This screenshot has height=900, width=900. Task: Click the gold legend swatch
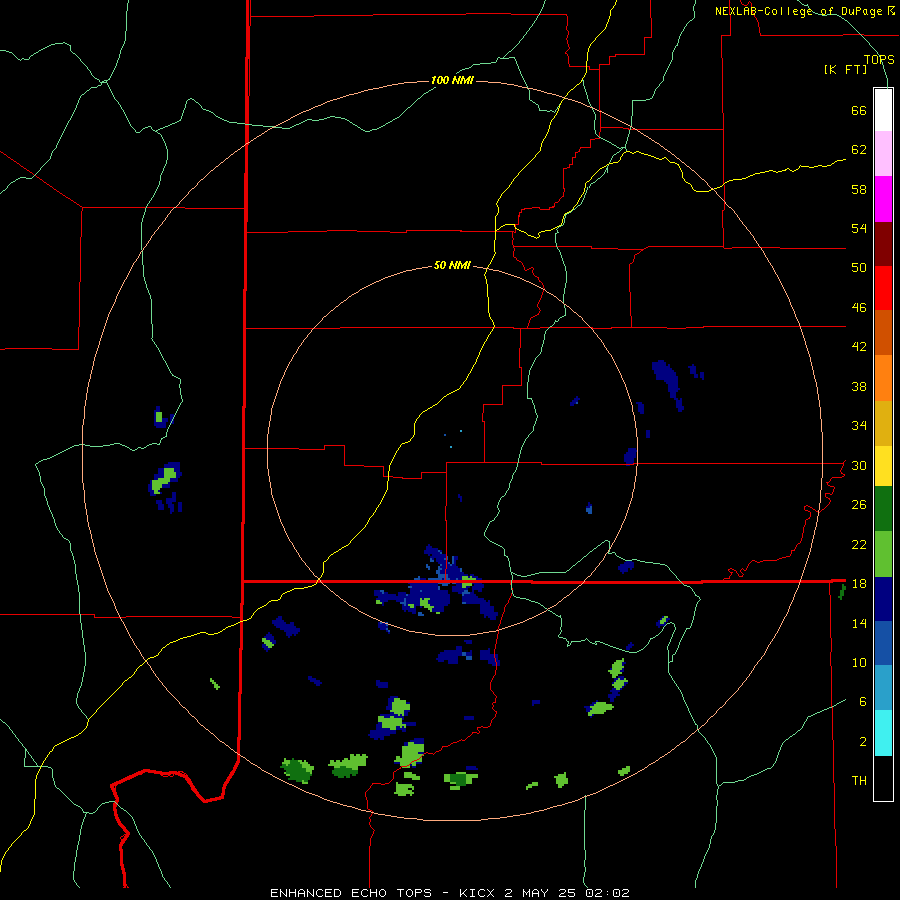tap(883, 423)
